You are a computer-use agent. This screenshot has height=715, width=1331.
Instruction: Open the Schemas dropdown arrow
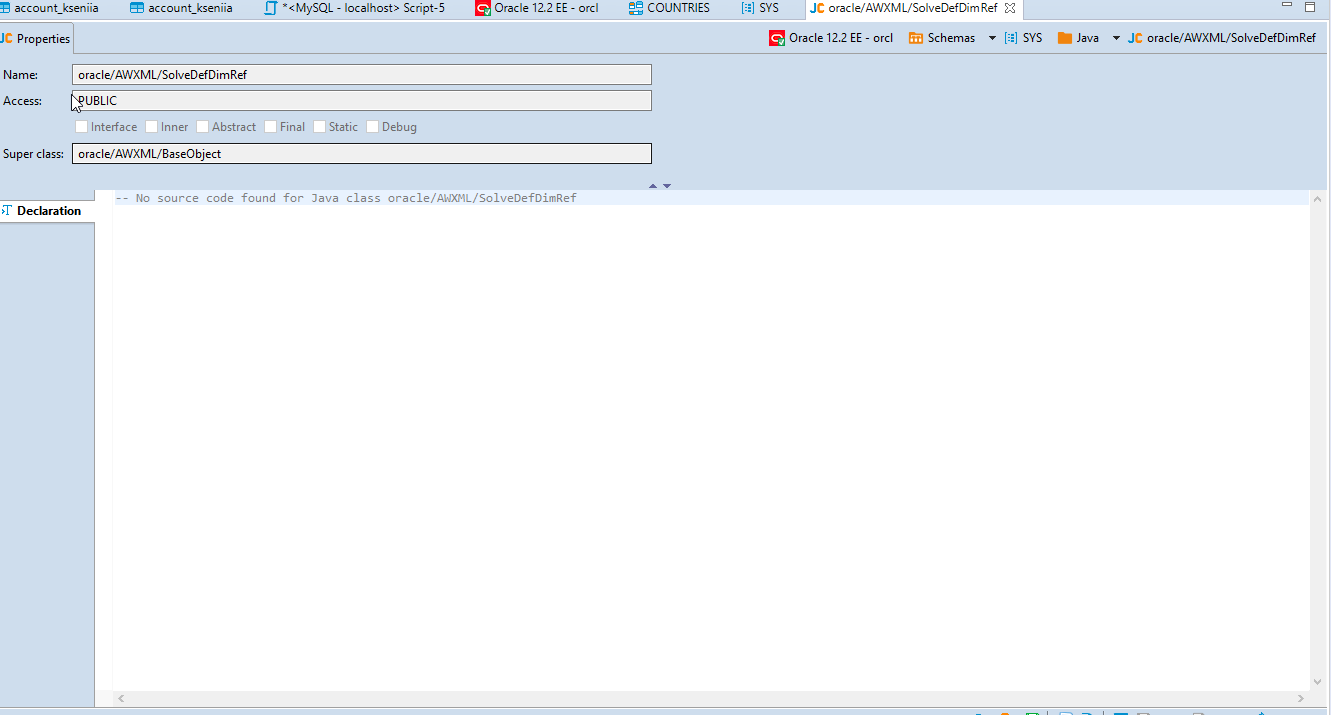coord(990,38)
